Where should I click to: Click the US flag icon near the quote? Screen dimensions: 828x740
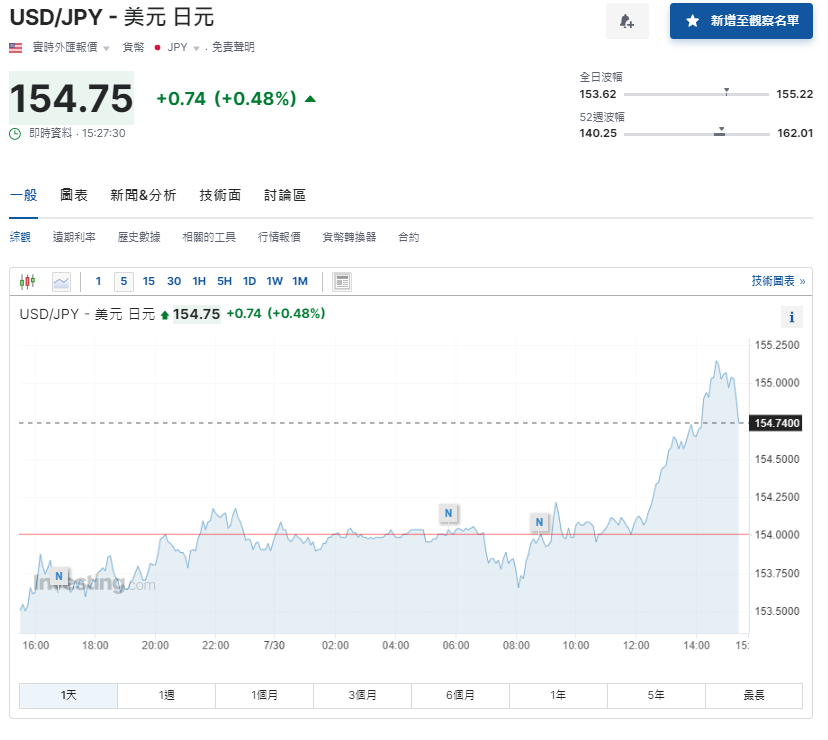[13, 46]
